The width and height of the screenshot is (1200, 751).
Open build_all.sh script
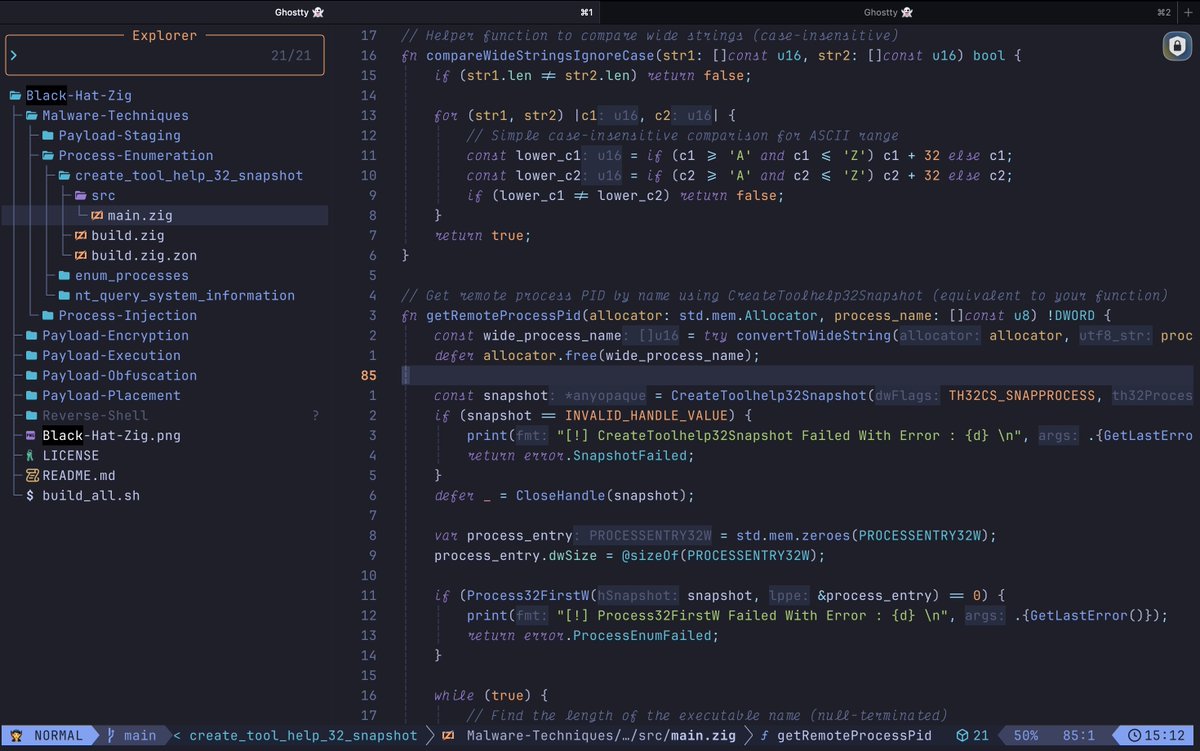(x=91, y=495)
